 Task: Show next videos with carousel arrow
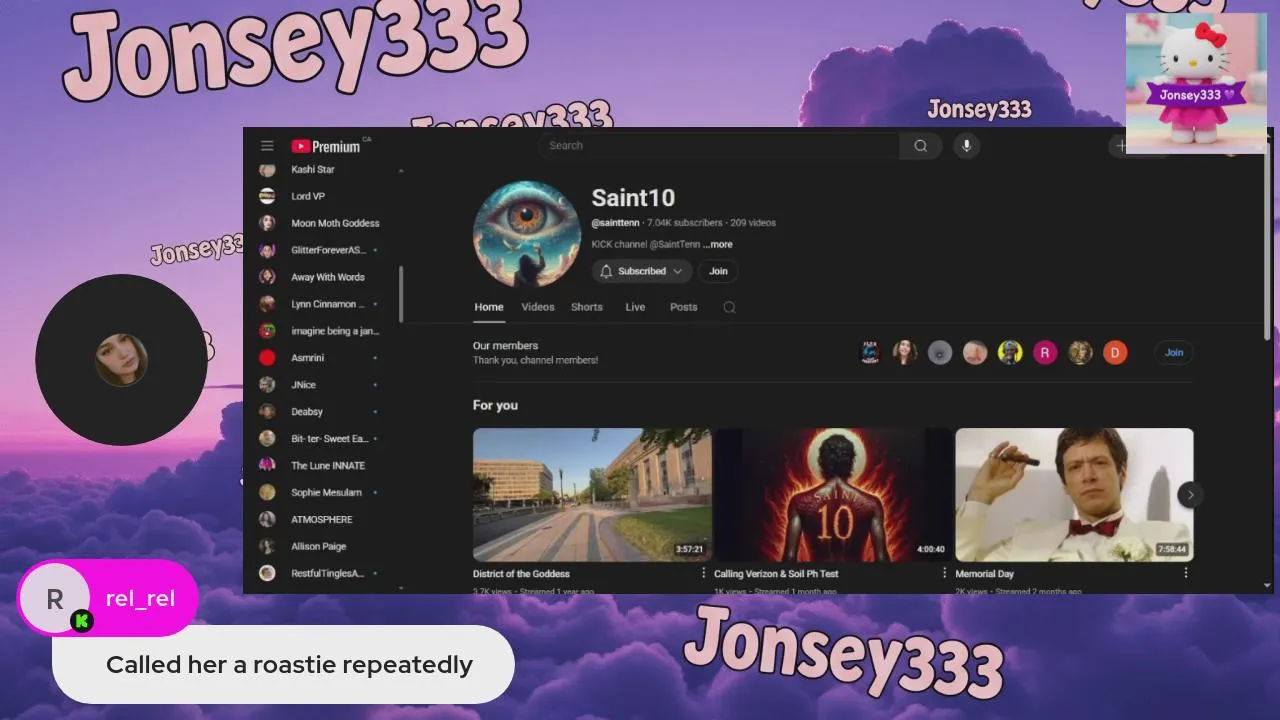click(x=1190, y=495)
